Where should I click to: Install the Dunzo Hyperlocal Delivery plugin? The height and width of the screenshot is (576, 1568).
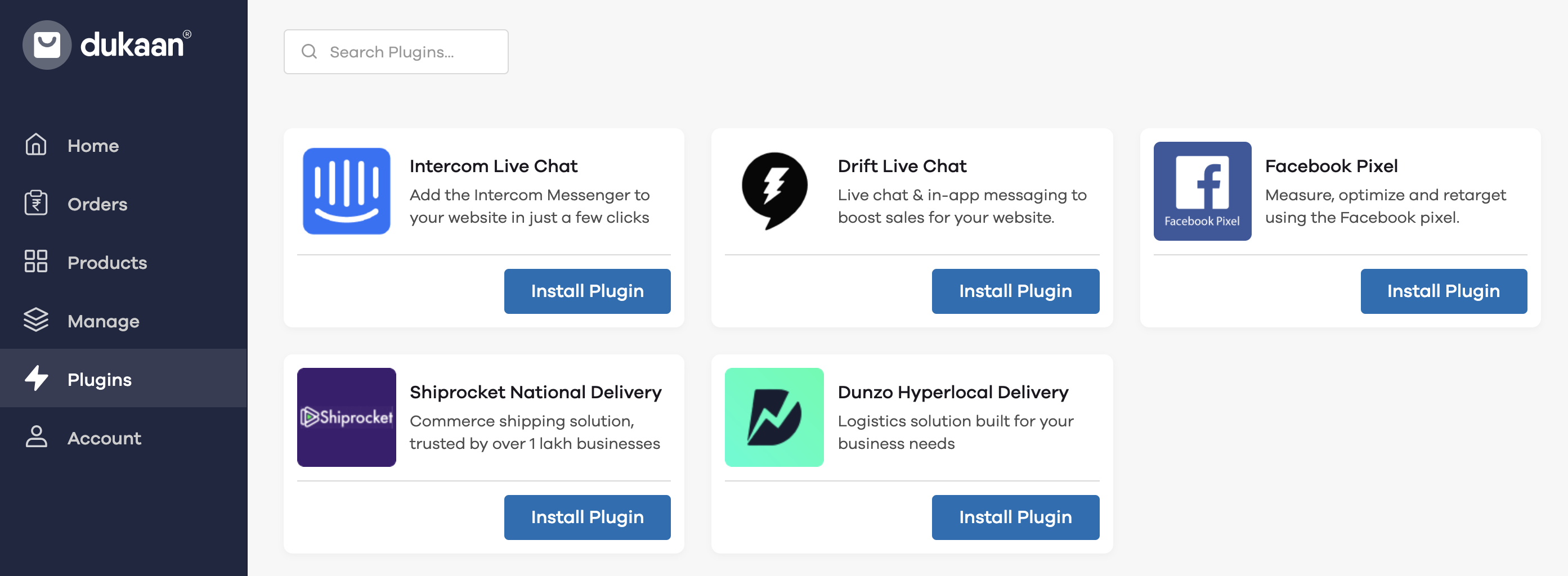pos(1015,517)
